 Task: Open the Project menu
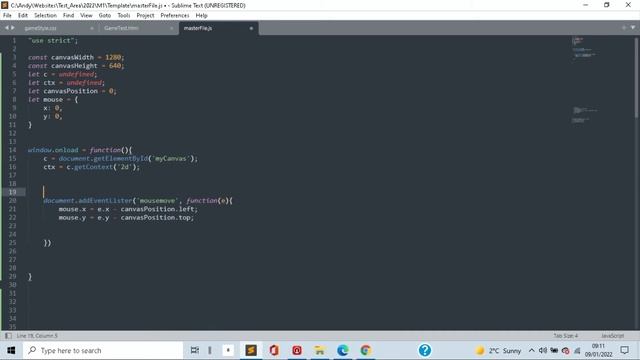[145, 16]
